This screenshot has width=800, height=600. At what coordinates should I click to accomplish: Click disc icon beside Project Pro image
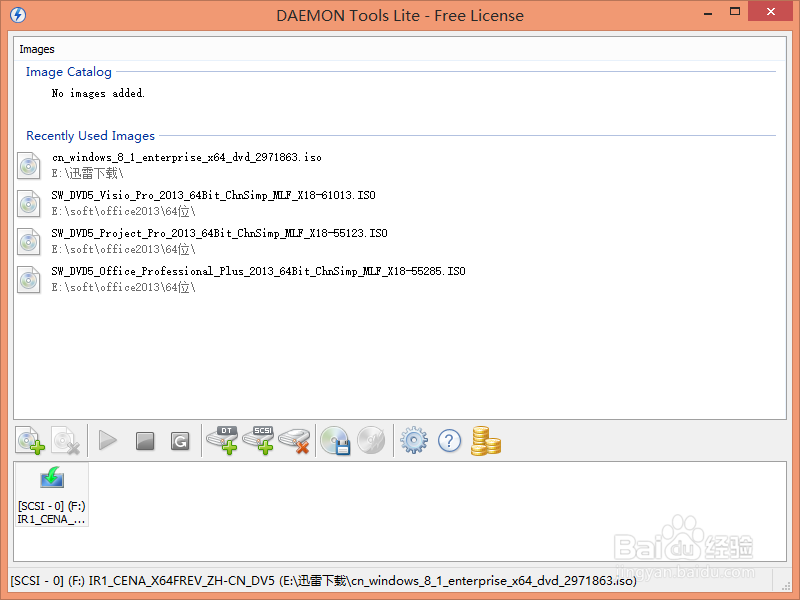29,242
